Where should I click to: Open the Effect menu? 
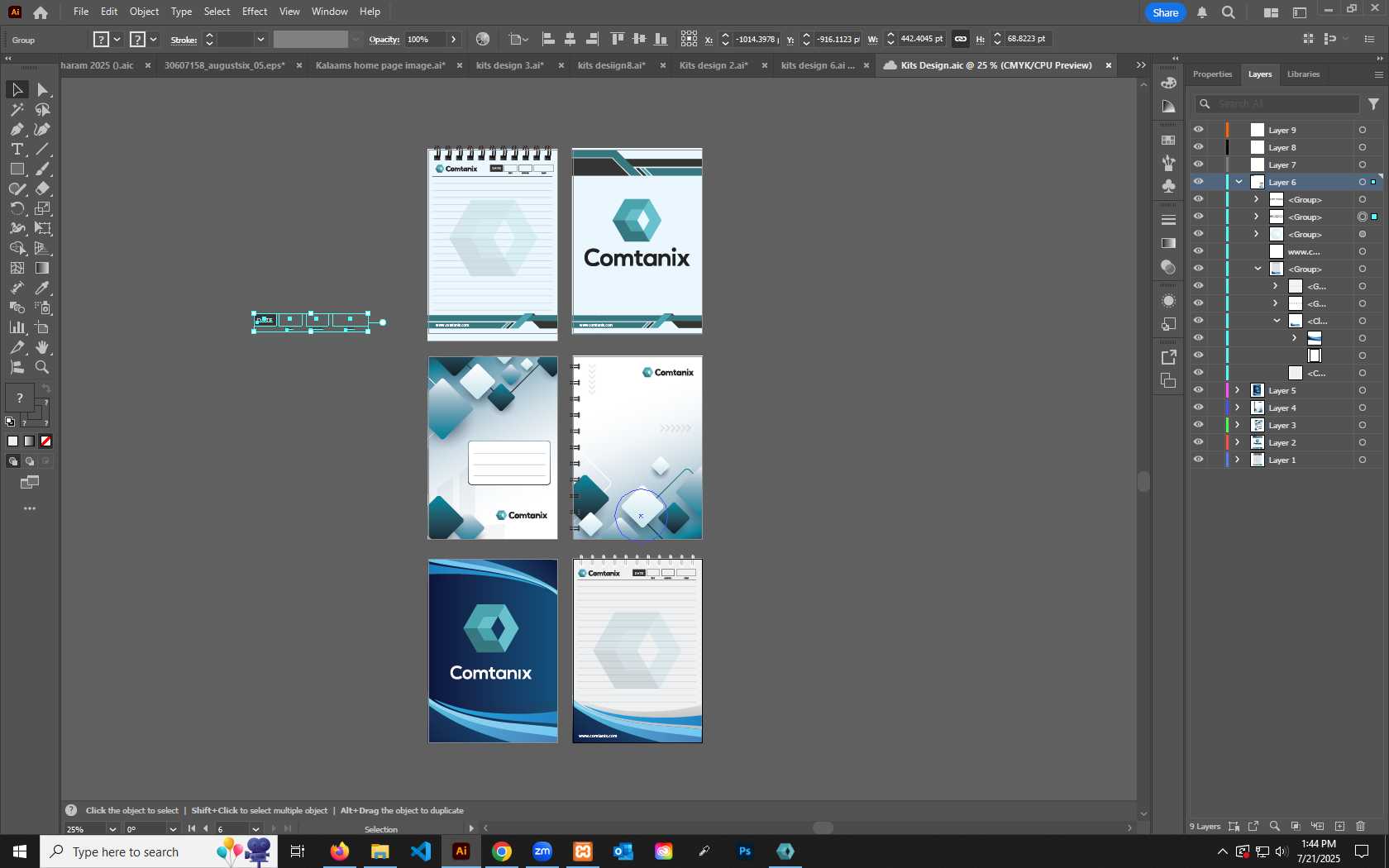(255, 12)
